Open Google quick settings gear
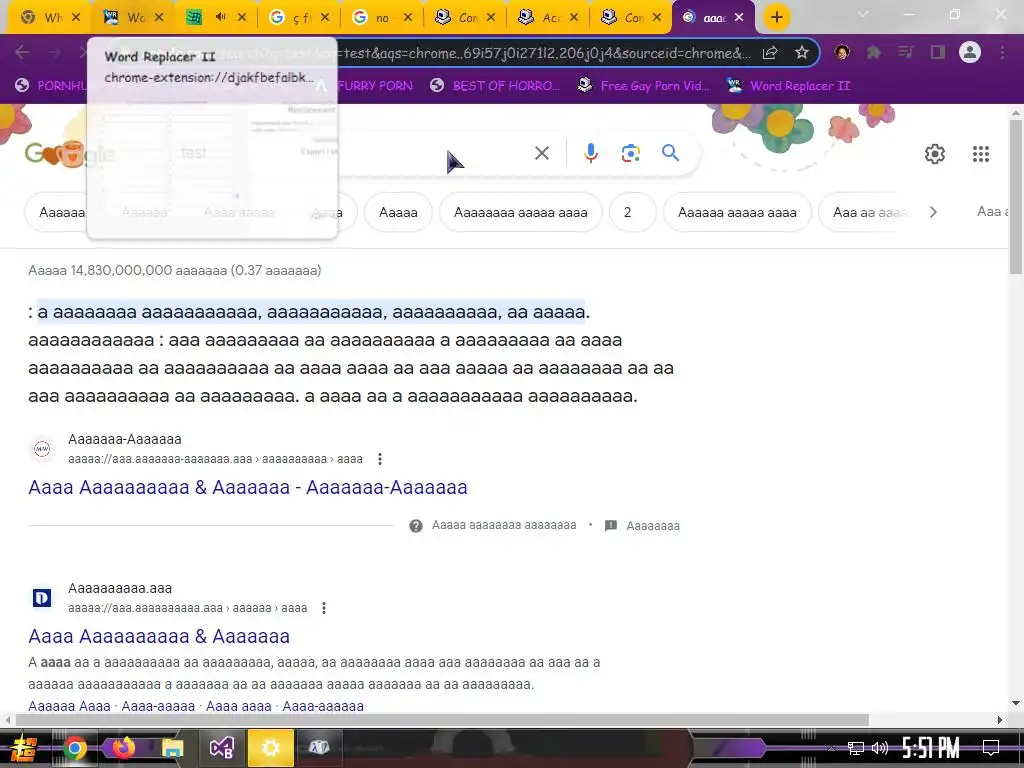Image resolution: width=1024 pixels, height=768 pixels. pos(935,154)
